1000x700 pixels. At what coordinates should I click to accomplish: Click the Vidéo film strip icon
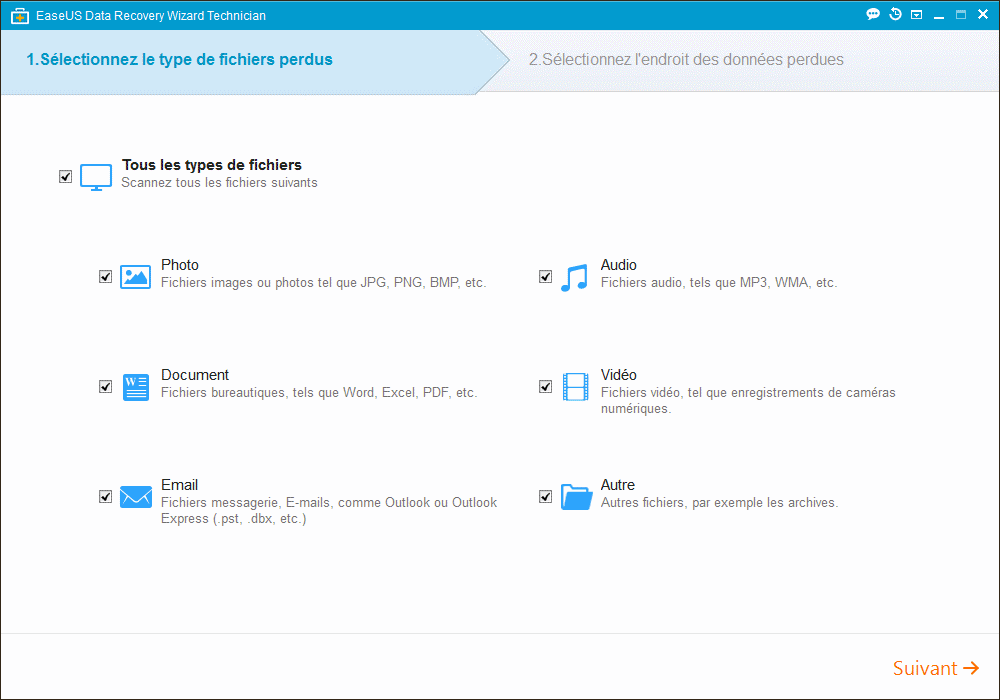point(575,387)
